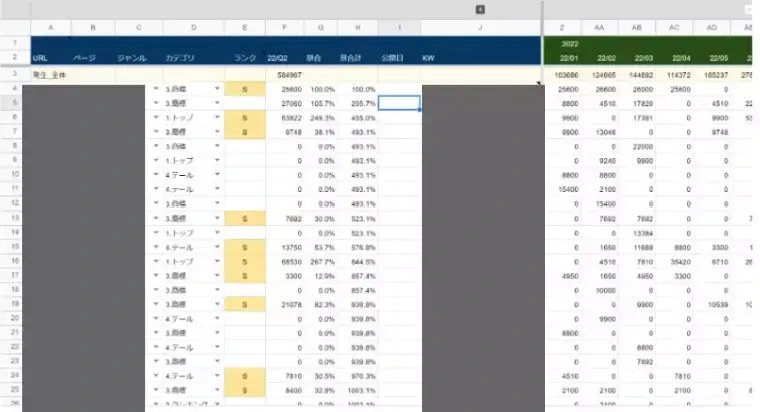
Task: Select column AB header
Action: (637, 28)
